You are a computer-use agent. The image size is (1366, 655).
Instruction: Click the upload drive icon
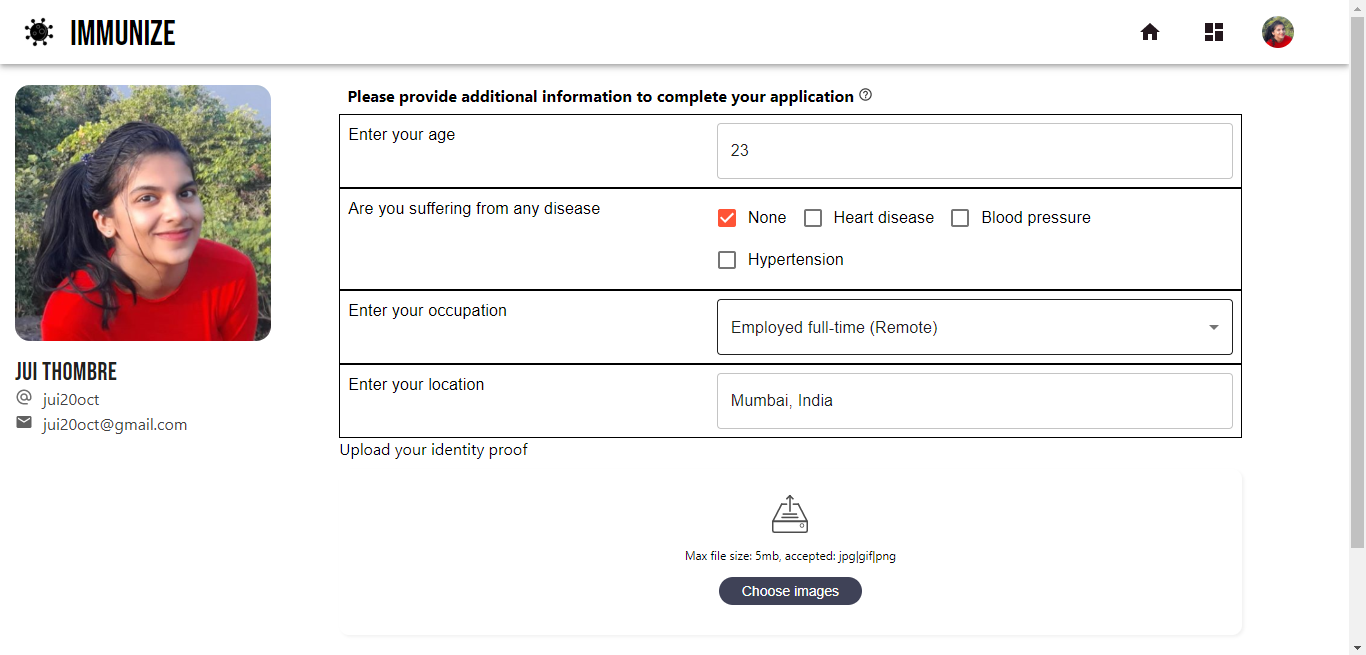tap(790, 514)
